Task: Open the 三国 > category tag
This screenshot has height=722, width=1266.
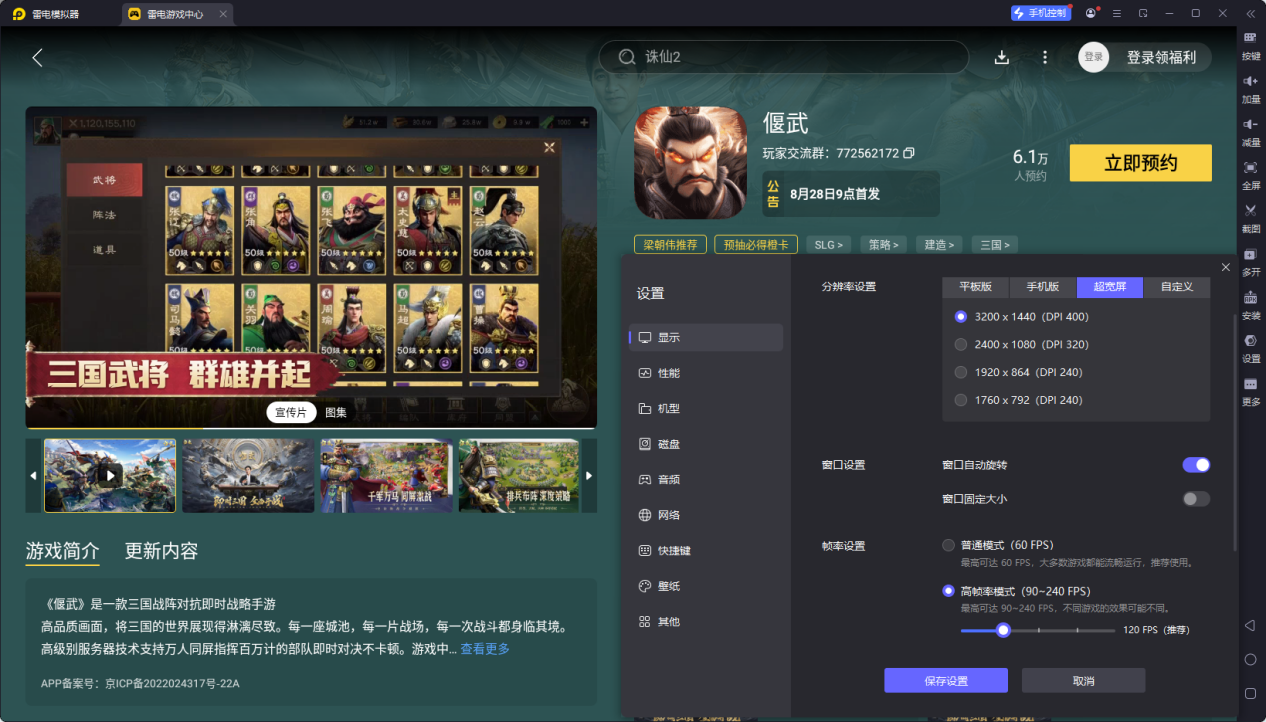Action: click(x=994, y=244)
